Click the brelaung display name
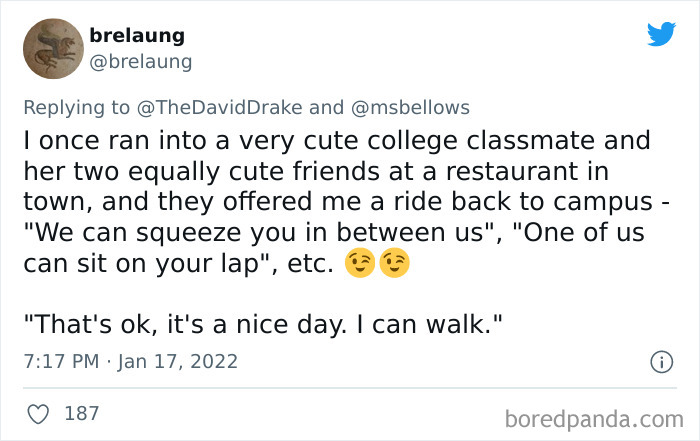 137,36
